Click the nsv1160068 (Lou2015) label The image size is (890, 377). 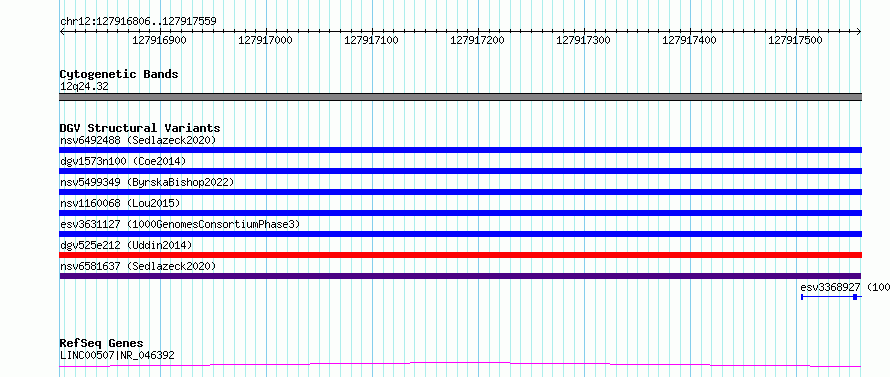pyautogui.click(x=120, y=203)
